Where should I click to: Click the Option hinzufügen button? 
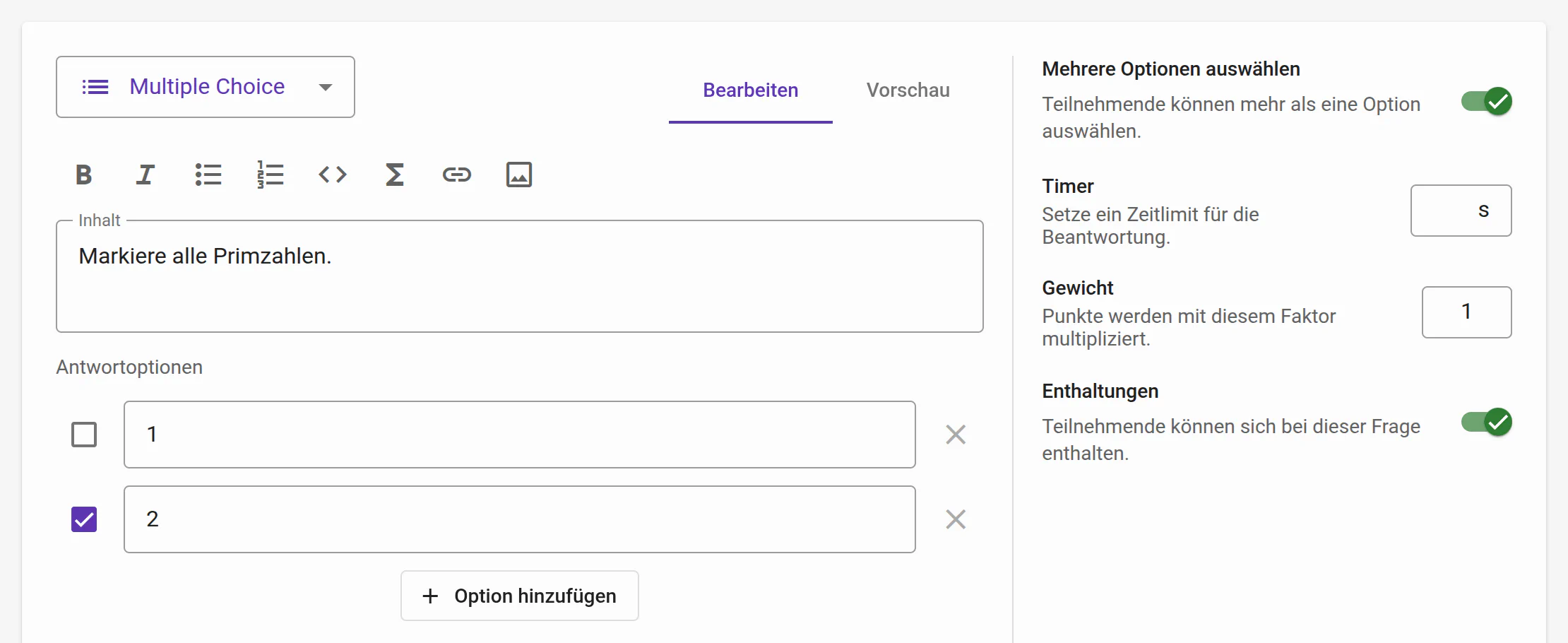(x=520, y=596)
